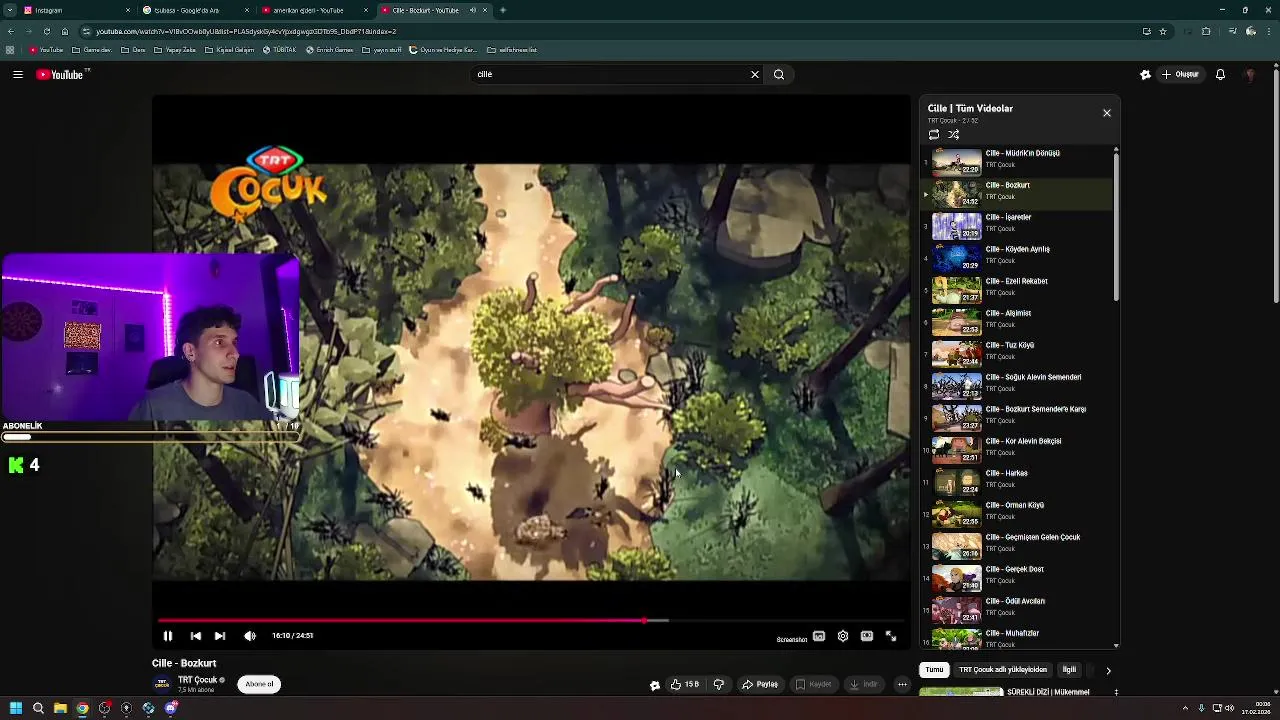Switch to the 'tsubasa - Google'da Ara' tab

click(x=195, y=10)
